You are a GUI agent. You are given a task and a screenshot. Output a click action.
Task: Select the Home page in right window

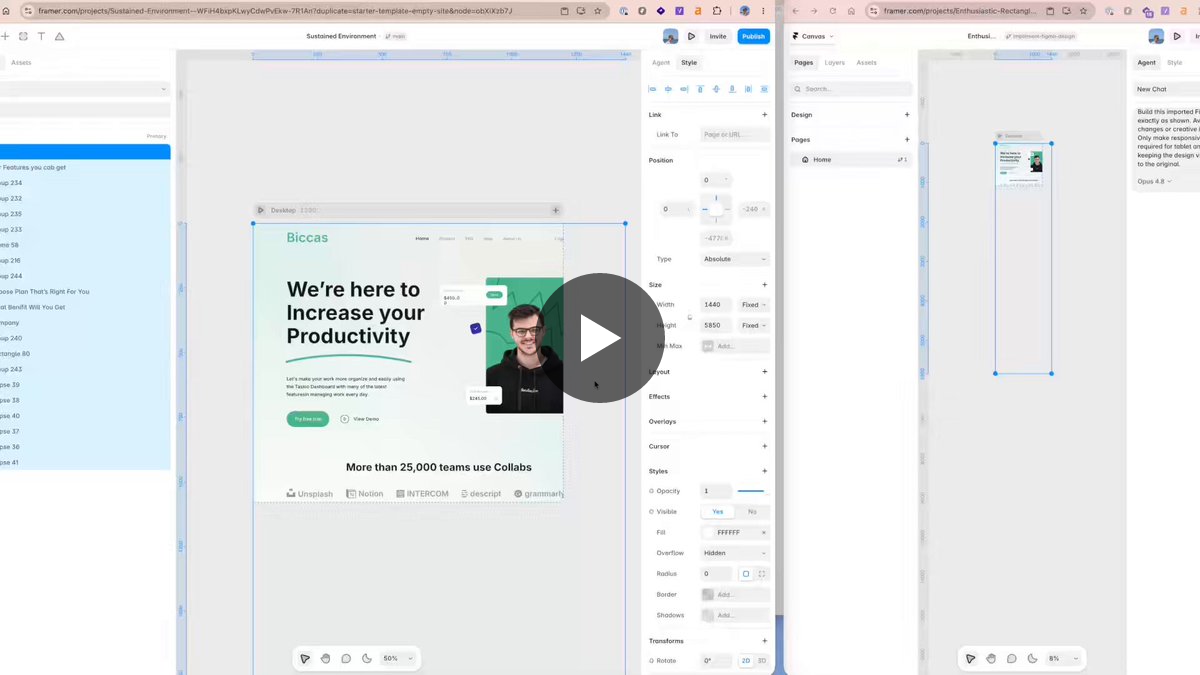pos(851,160)
